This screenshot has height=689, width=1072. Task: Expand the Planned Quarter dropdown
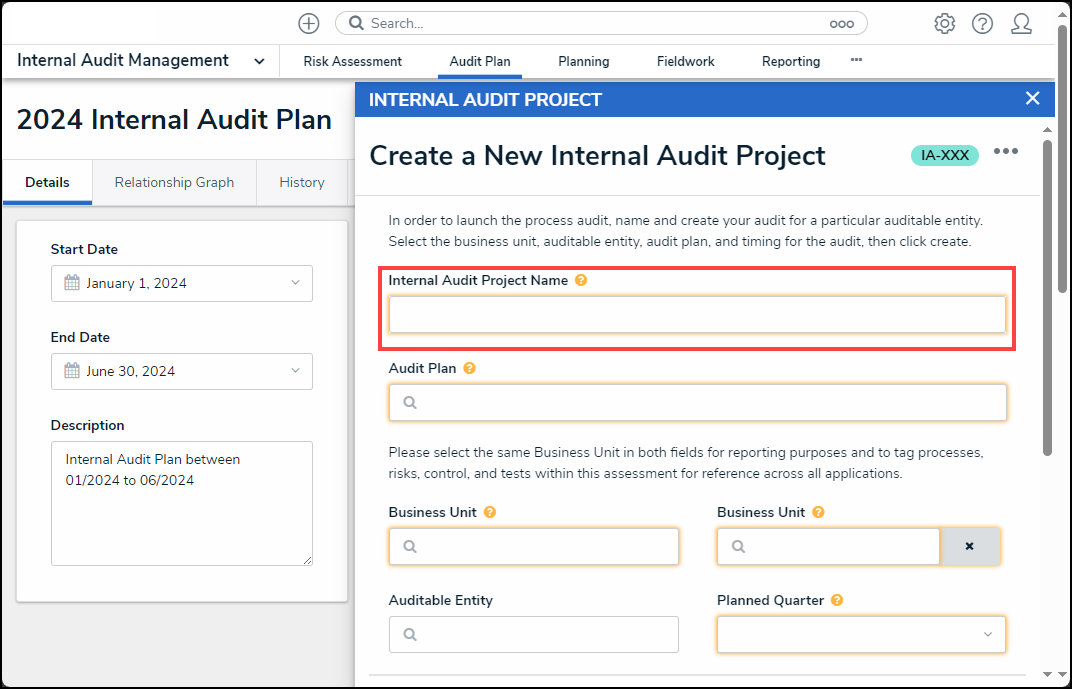pyautogui.click(x=987, y=635)
